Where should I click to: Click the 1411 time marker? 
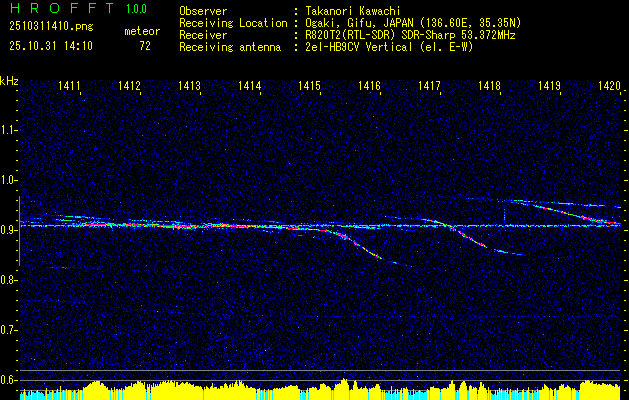[x=70, y=87]
